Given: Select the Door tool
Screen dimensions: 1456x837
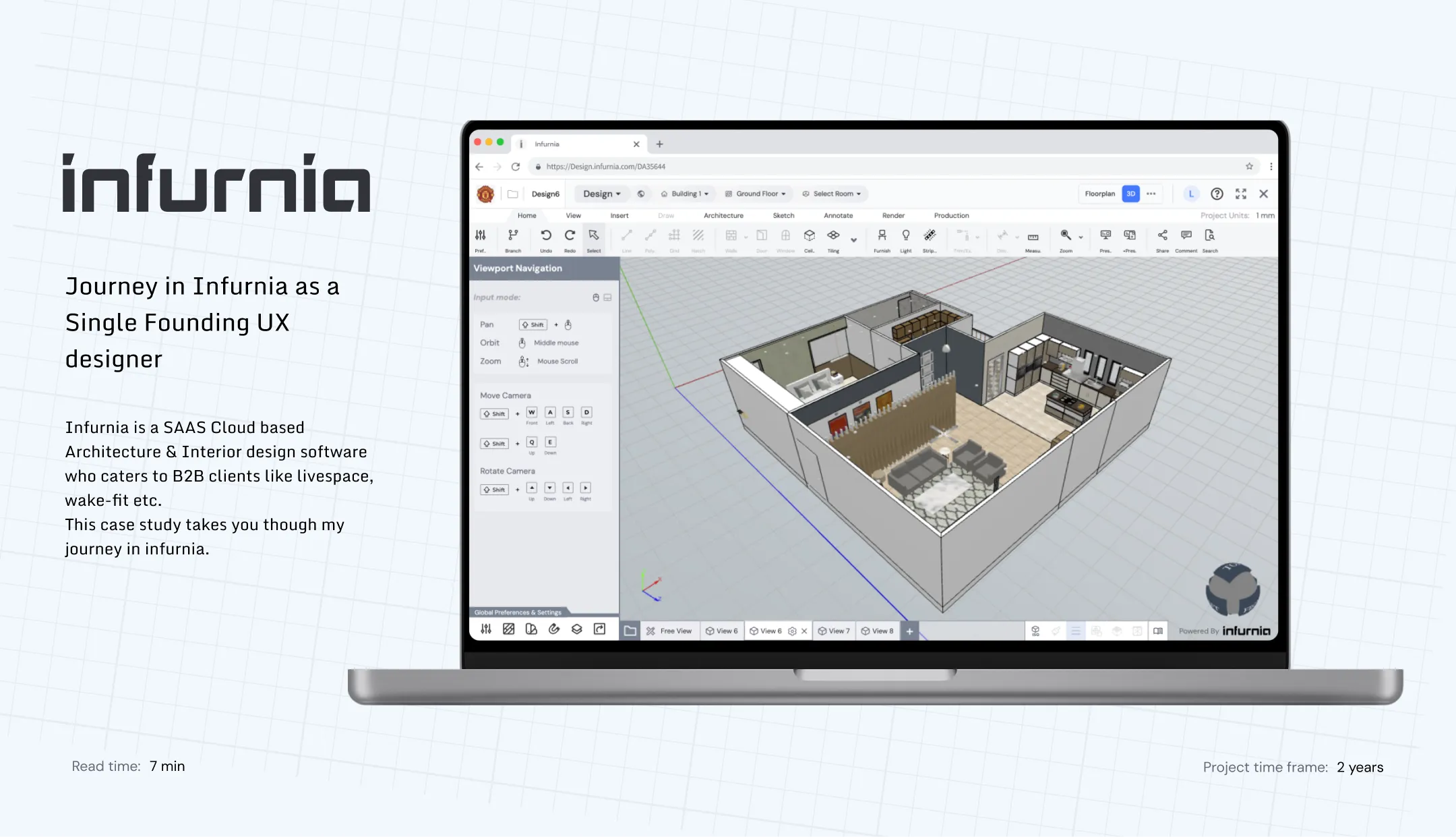Looking at the screenshot, I should tap(762, 239).
